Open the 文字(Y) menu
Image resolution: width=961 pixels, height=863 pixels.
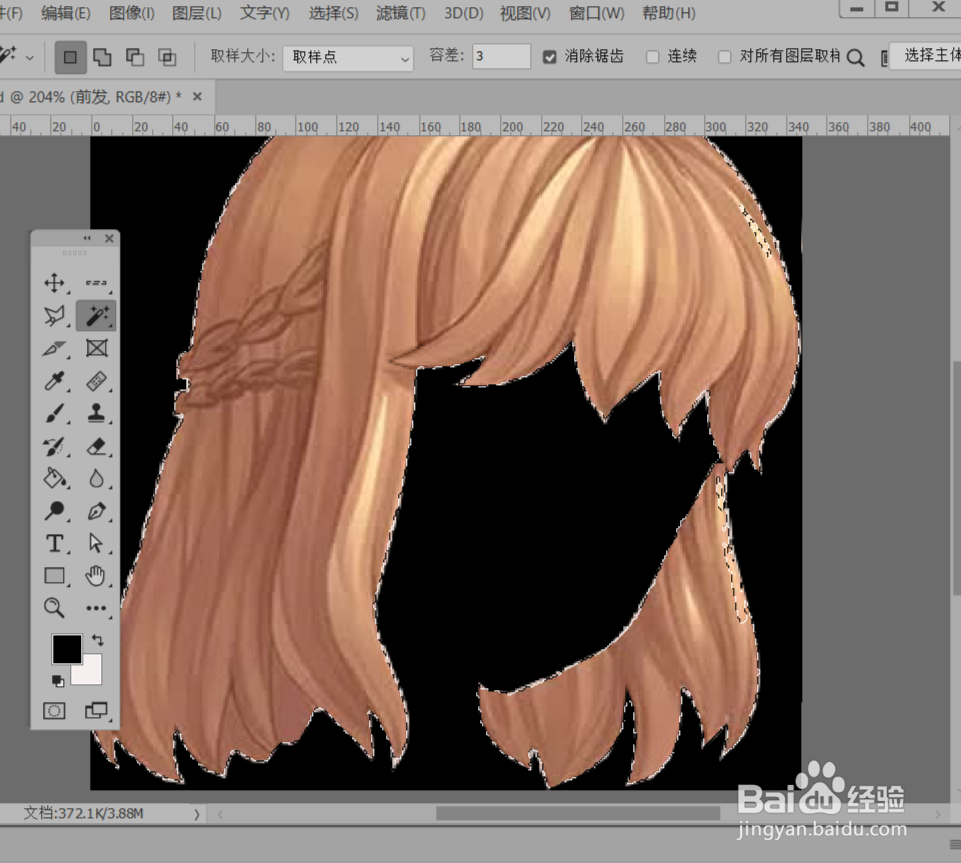click(265, 13)
